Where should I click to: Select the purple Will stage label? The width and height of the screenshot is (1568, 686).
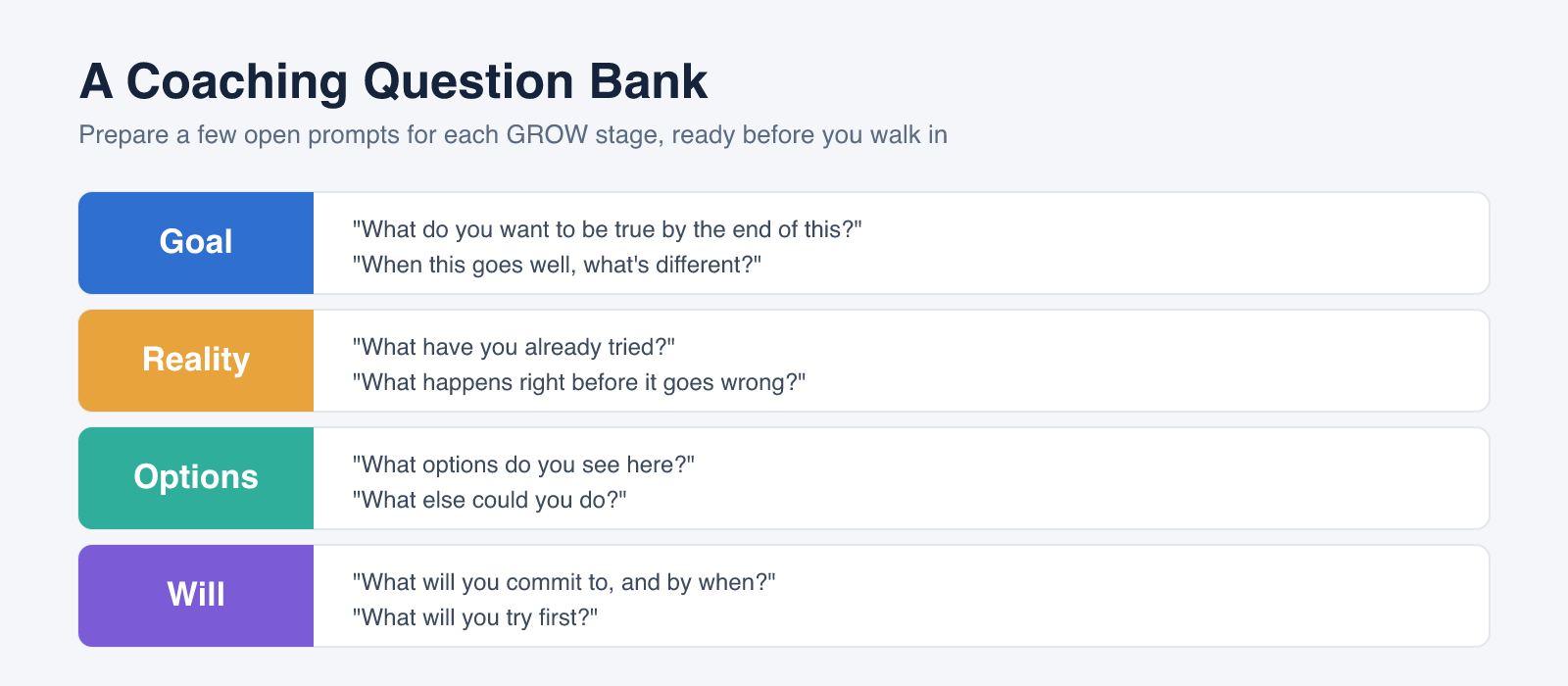196,596
